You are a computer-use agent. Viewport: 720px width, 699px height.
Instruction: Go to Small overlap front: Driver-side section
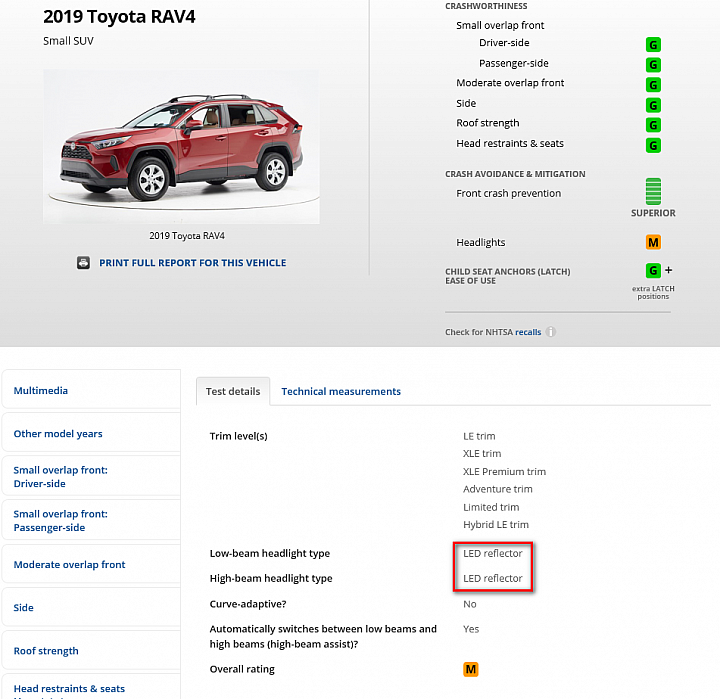[x=91, y=476]
